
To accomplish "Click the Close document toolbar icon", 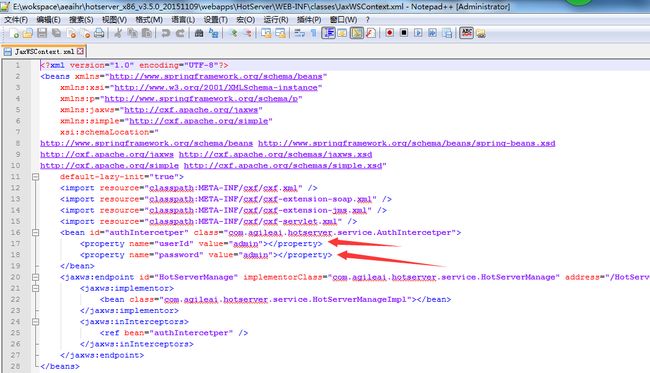I will (x=72, y=33).
